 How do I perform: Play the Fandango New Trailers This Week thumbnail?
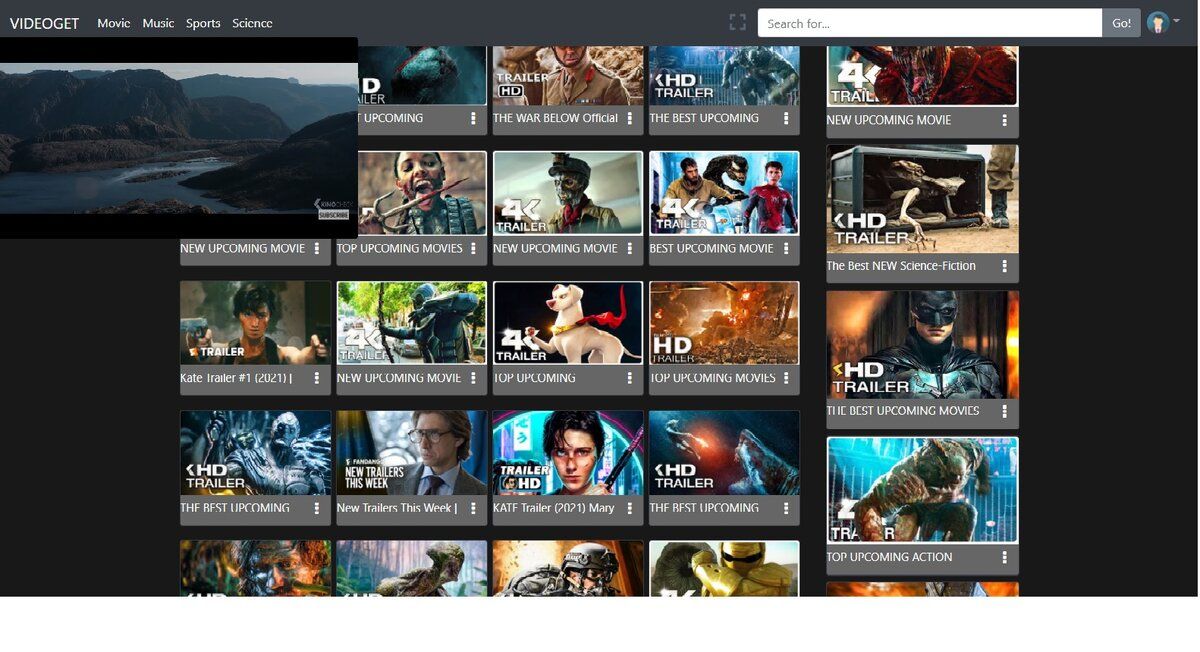pos(412,452)
